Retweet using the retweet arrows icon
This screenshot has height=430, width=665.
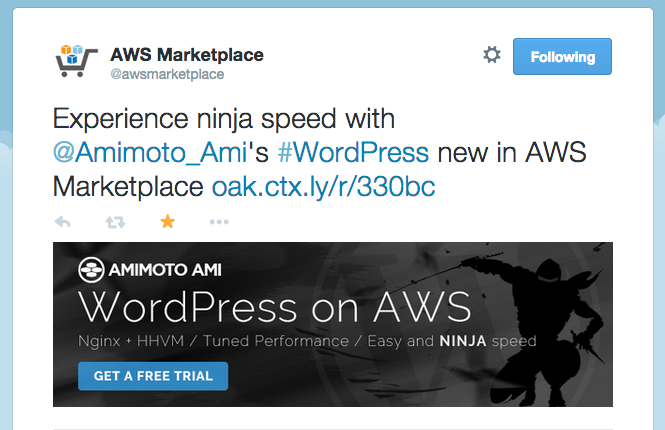point(115,222)
